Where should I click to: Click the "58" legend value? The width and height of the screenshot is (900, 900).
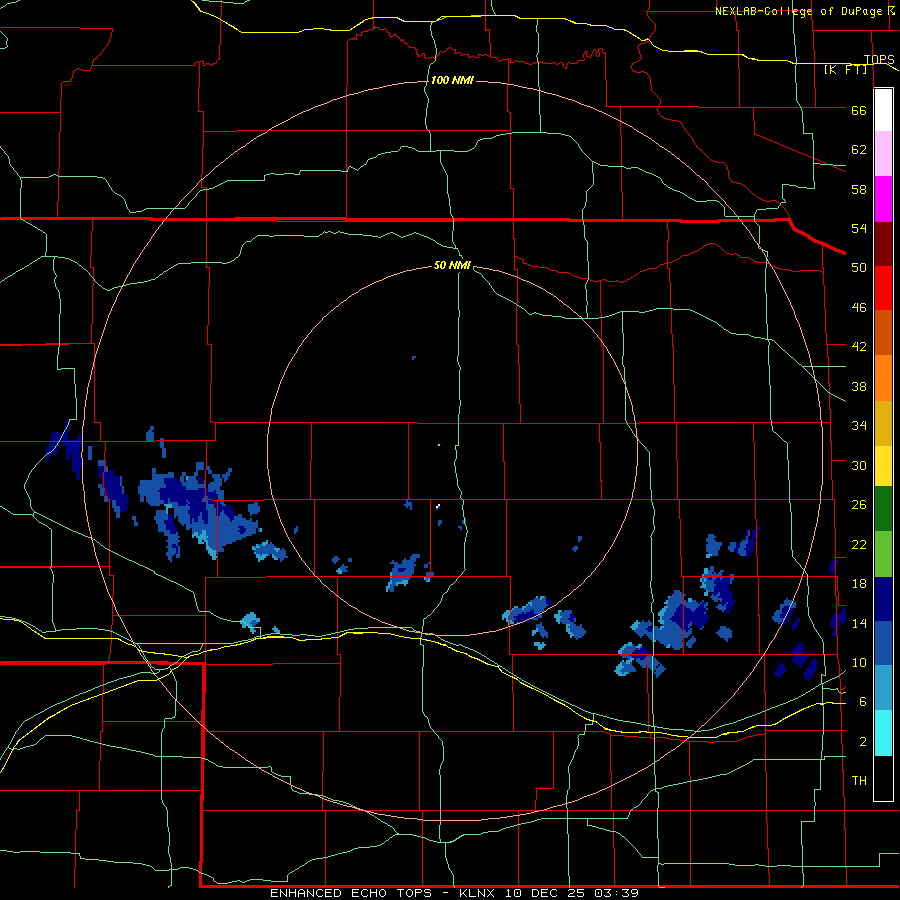[859, 189]
